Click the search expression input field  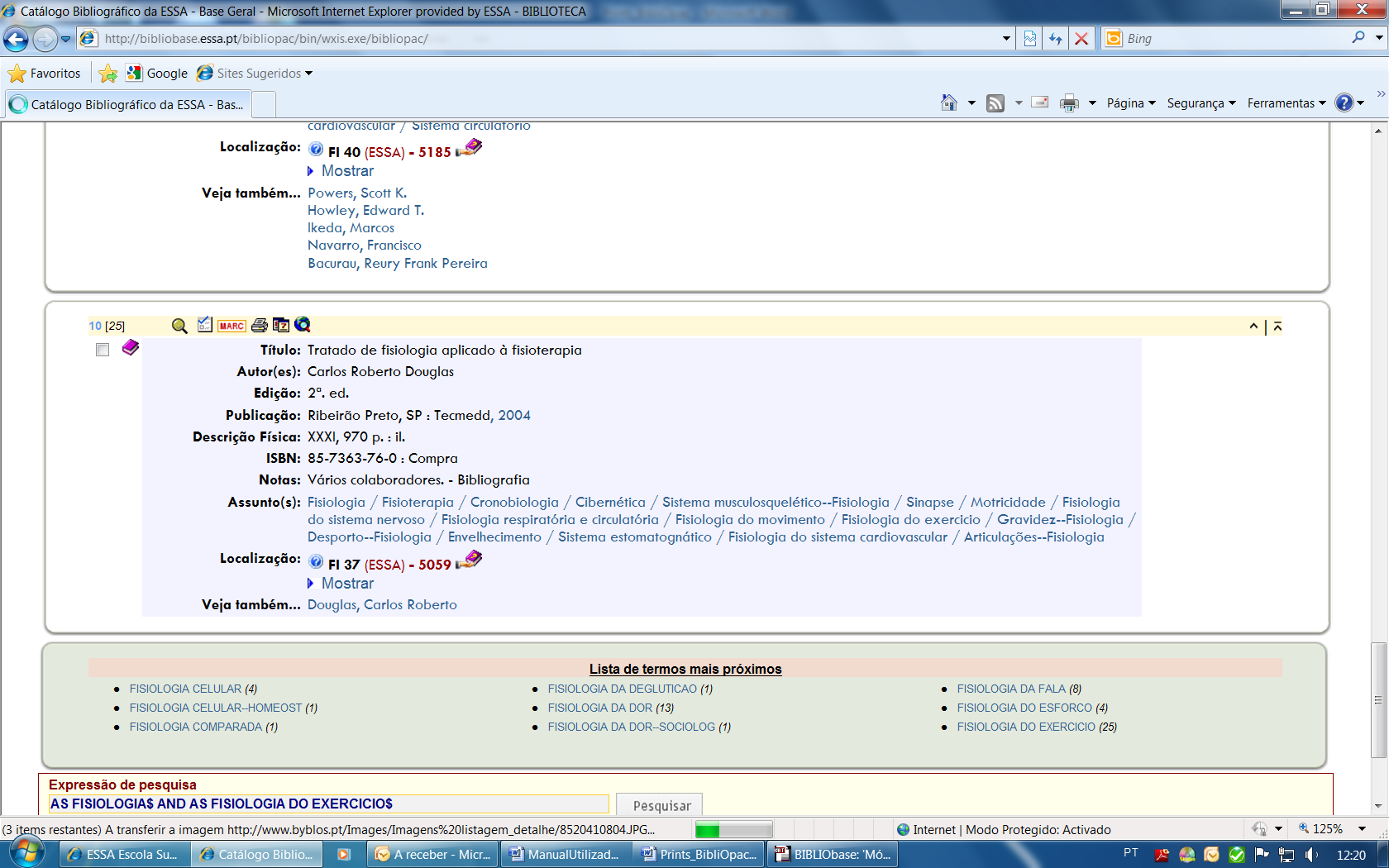coord(328,804)
